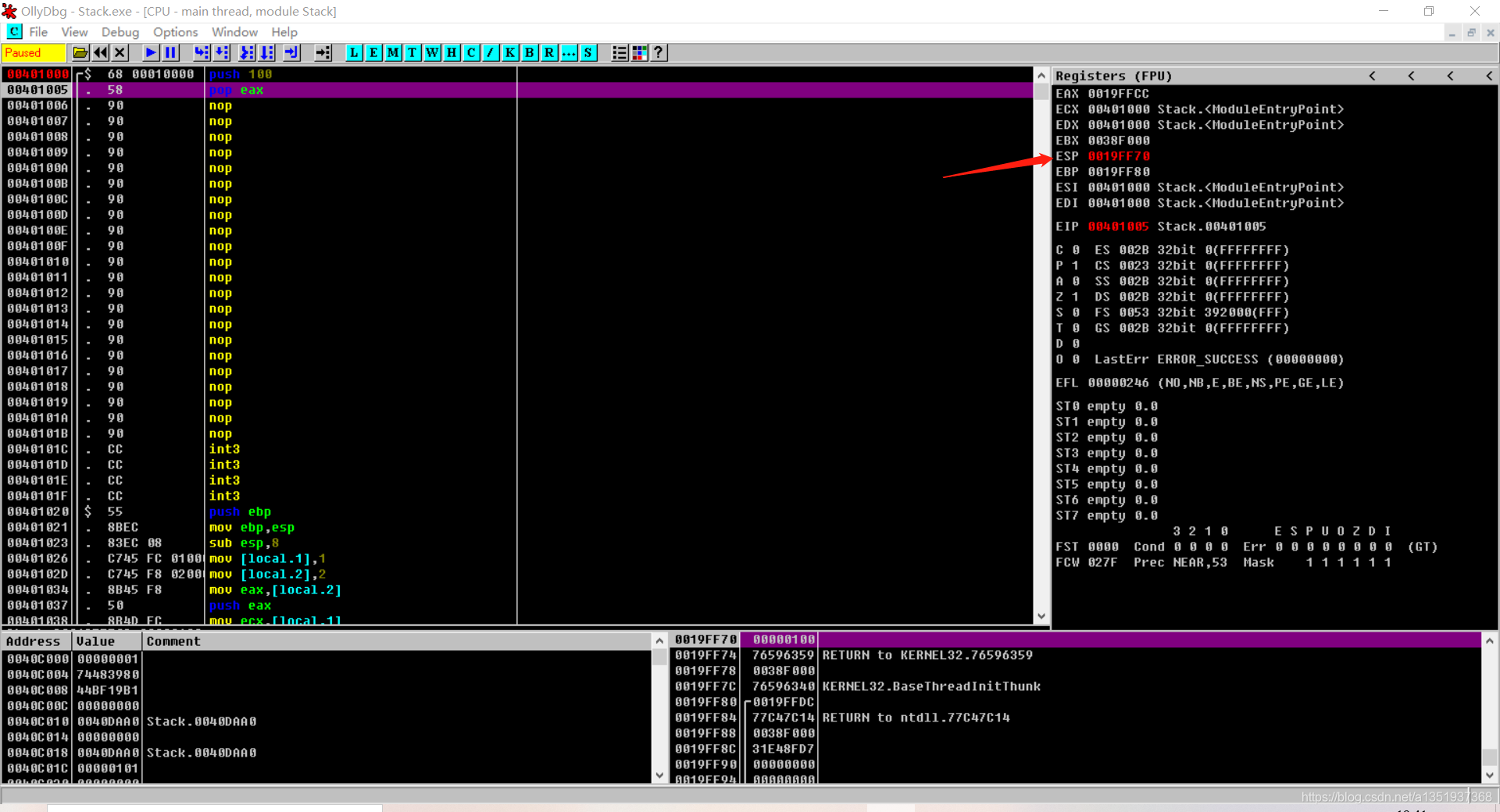Click the Step into toolbar icon

pyautogui.click(x=202, y=52)
